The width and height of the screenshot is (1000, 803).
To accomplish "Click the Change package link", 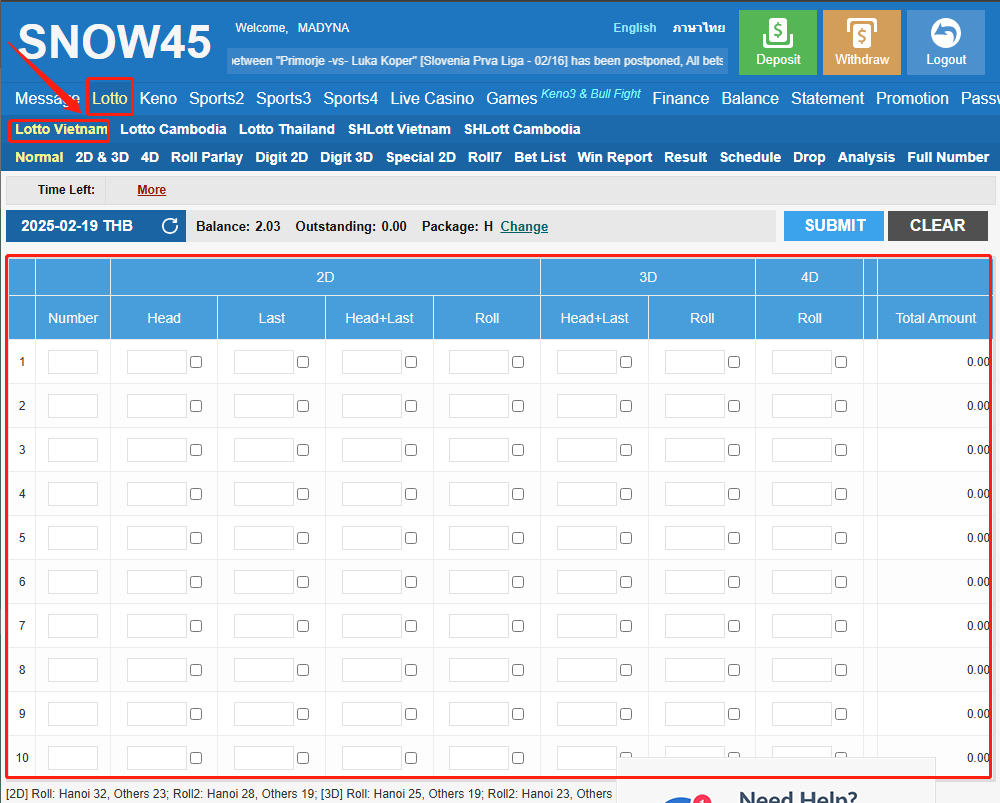I will point(524,227).
